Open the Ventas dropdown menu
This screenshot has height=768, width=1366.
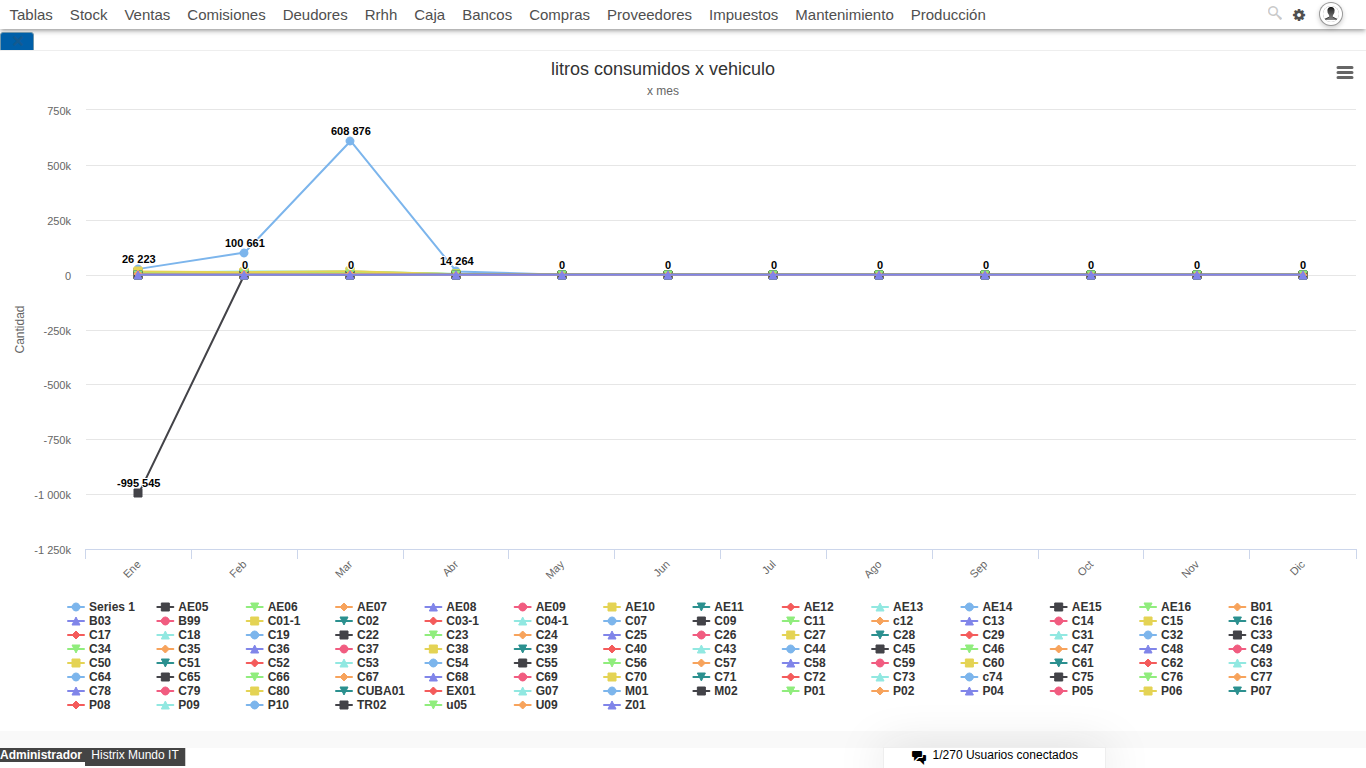(147, 15)
